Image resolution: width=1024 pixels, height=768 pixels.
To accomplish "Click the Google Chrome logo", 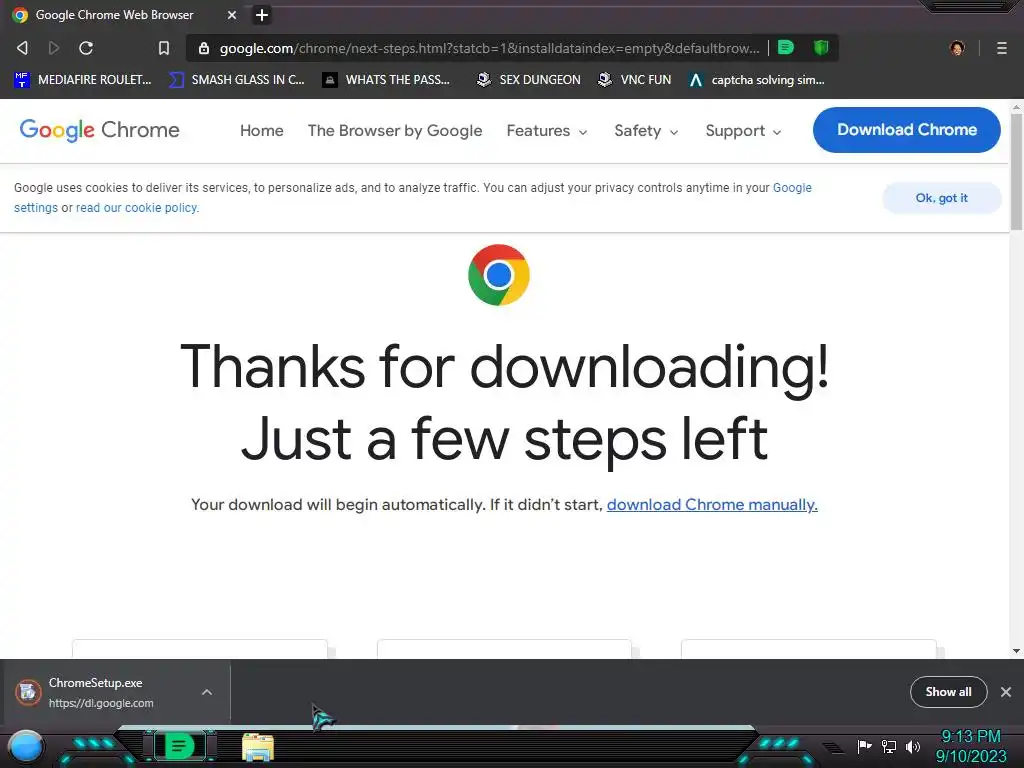I will [99, 130].
